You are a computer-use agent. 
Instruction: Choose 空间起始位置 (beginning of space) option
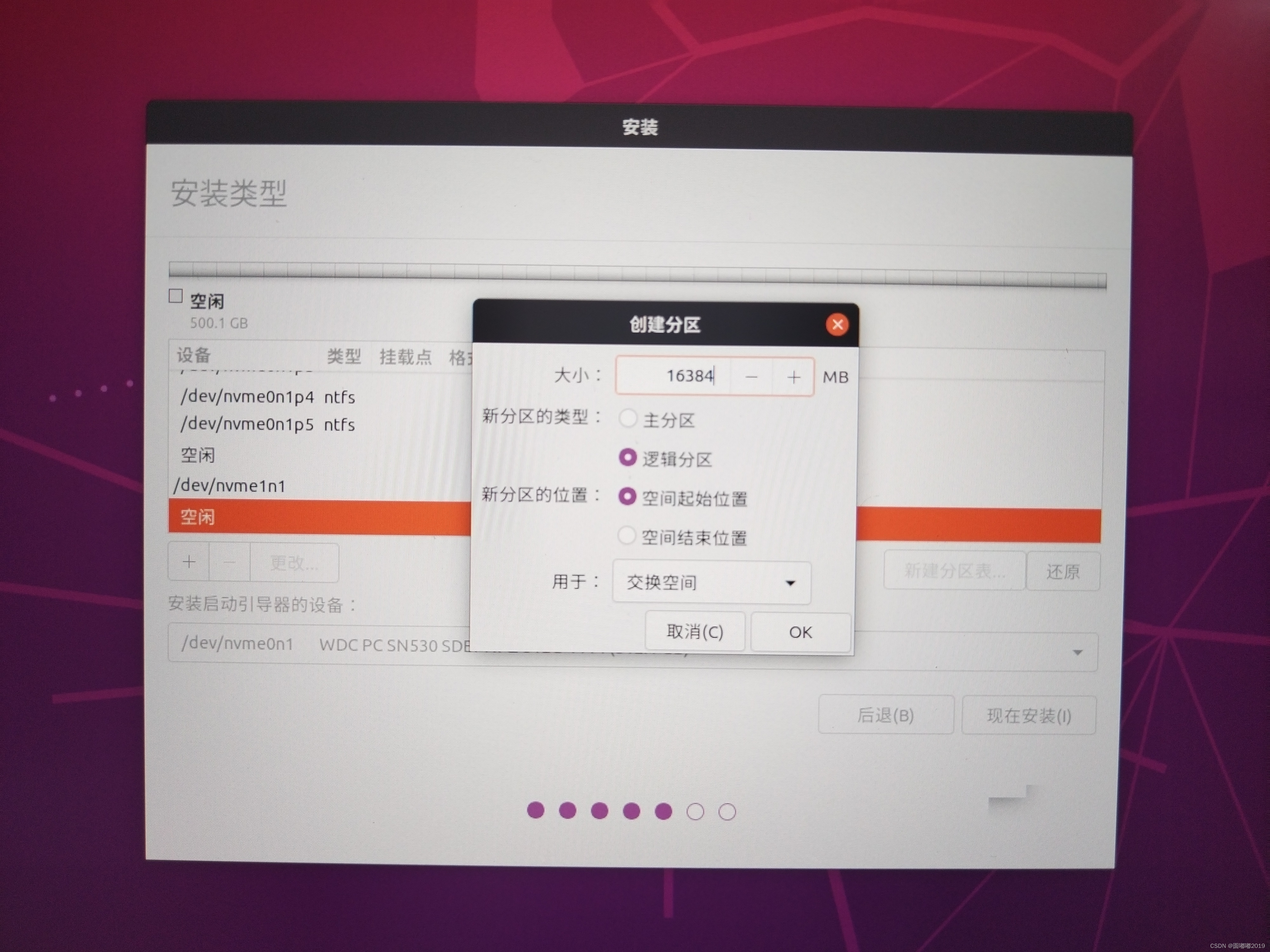(x=627, y=497)
